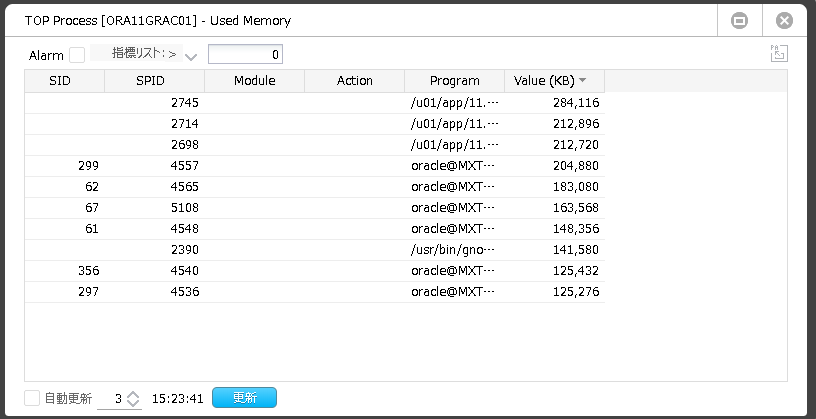Click value 125,276 cell
The height and width of the screenshot is (419, 816).
pos(554,292)
